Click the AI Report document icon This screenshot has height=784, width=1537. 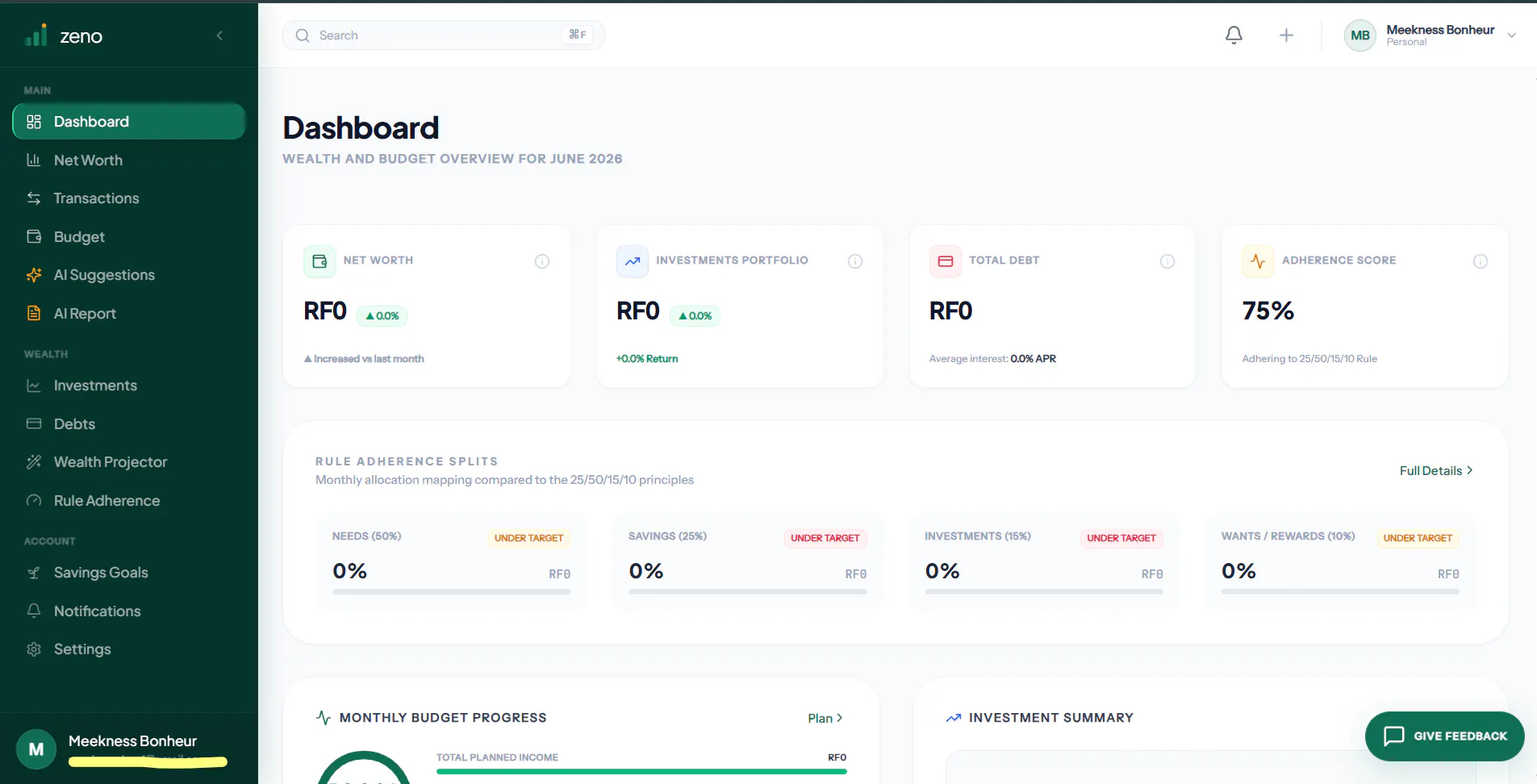tap(34, 313)
